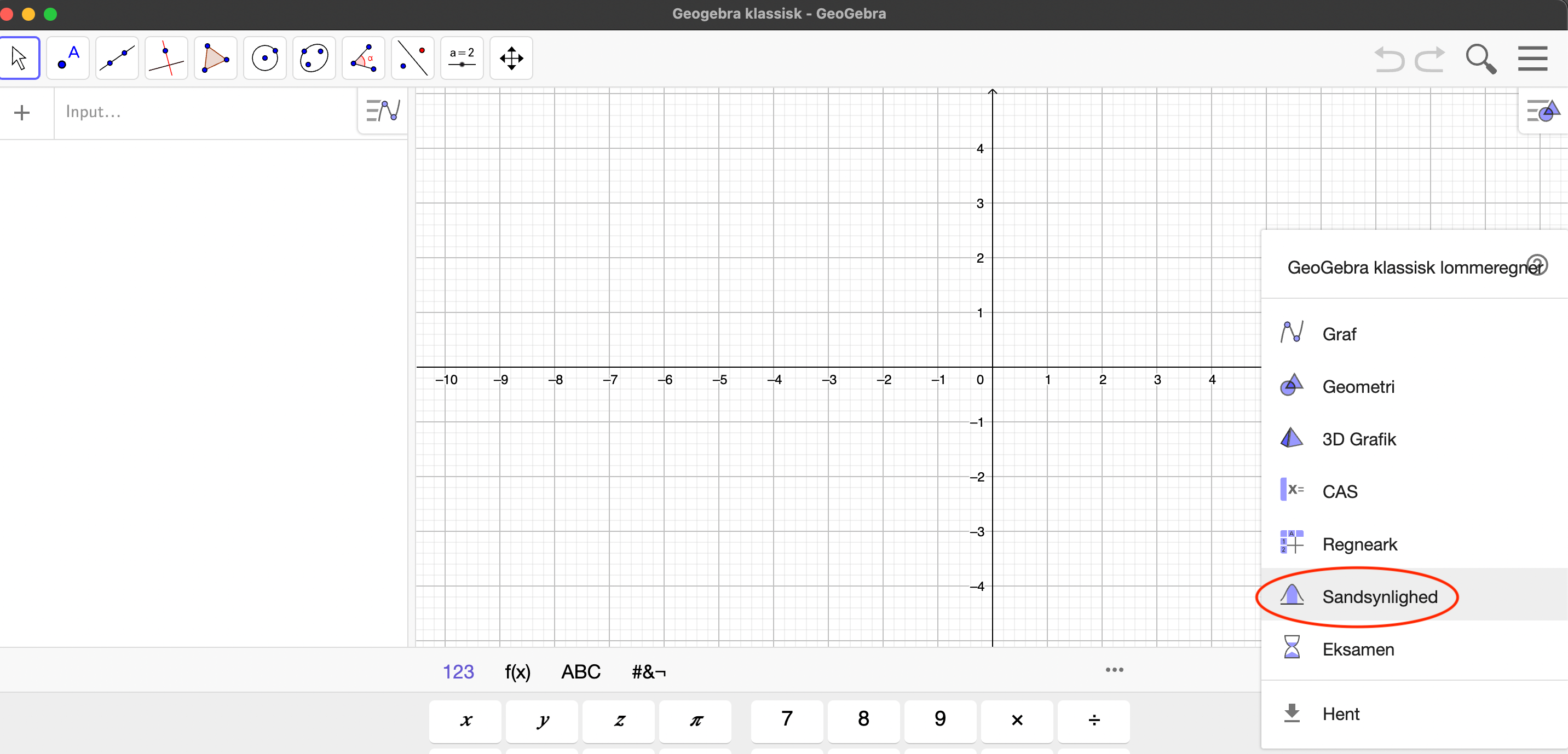The height and width of the screenshot is (754, 1568).
Task: Choose Graf from the app list
Action: [1414, 333]
